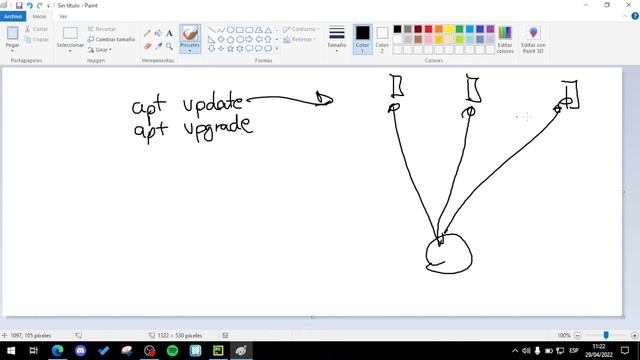
Task: Switch to the Ver tab
Action: click(x=63, y=16)
